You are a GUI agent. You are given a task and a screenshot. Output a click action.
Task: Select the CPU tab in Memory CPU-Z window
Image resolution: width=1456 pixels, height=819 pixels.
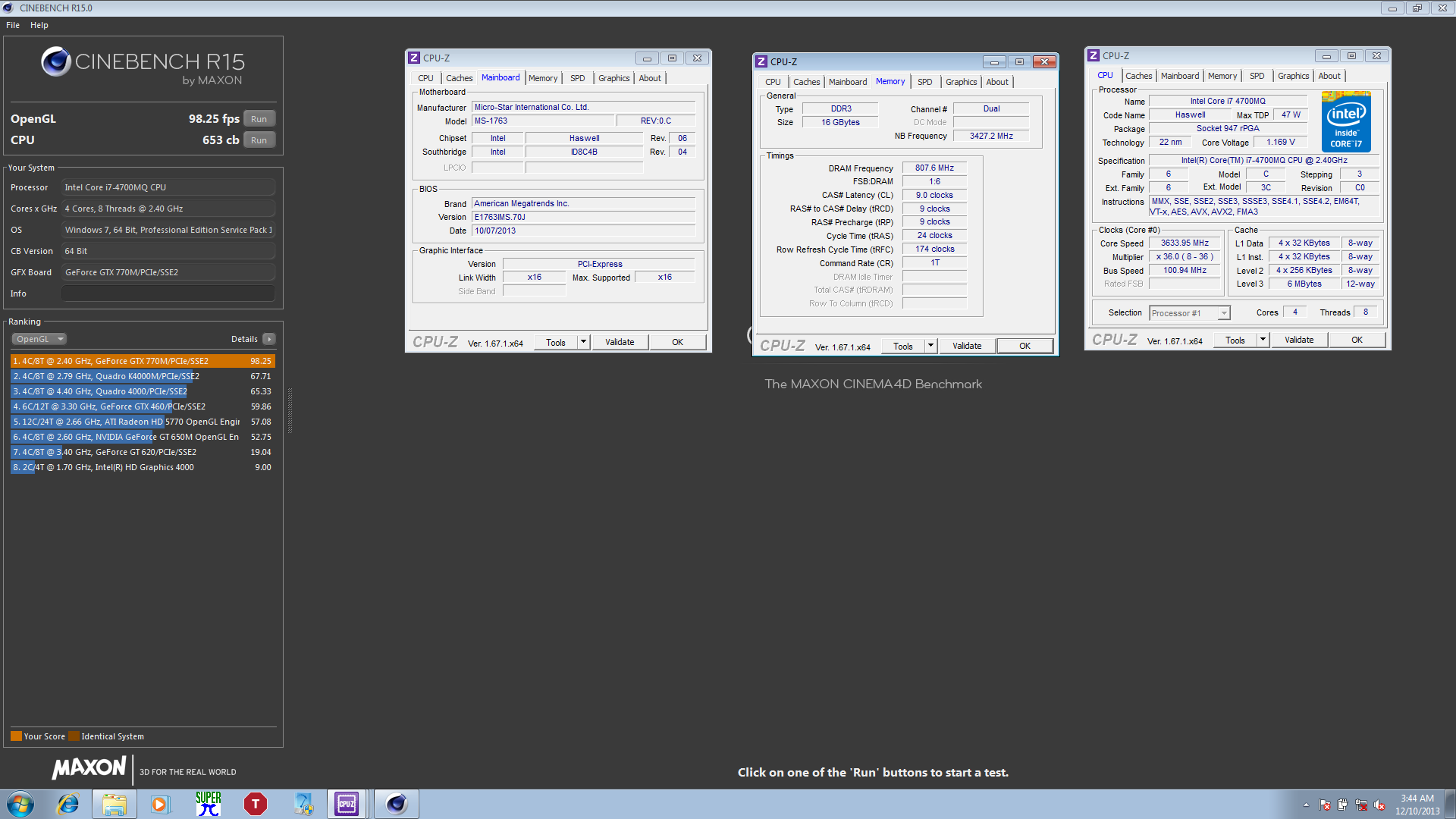[x=773, y=82]
